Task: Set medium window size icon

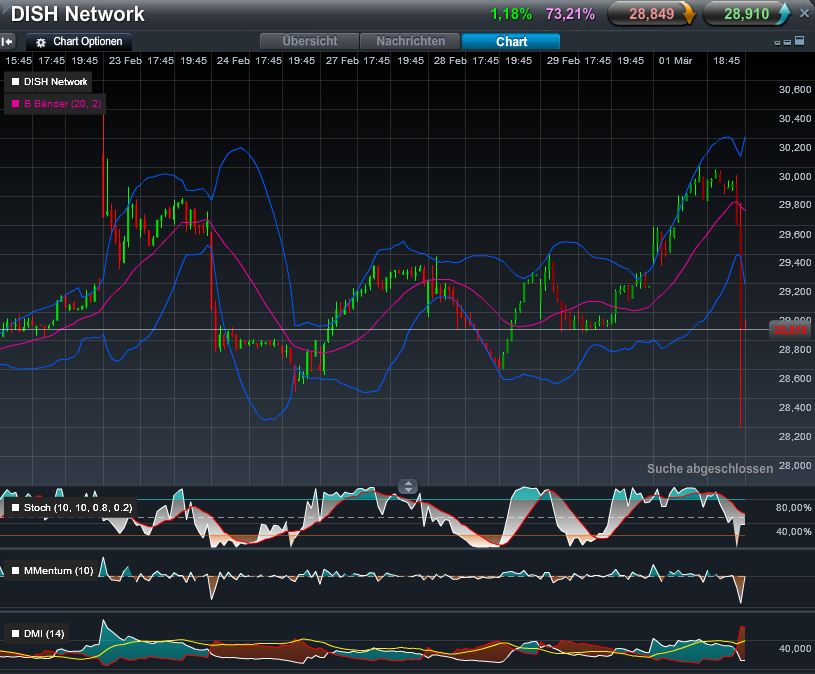Action: click(787, 42)
